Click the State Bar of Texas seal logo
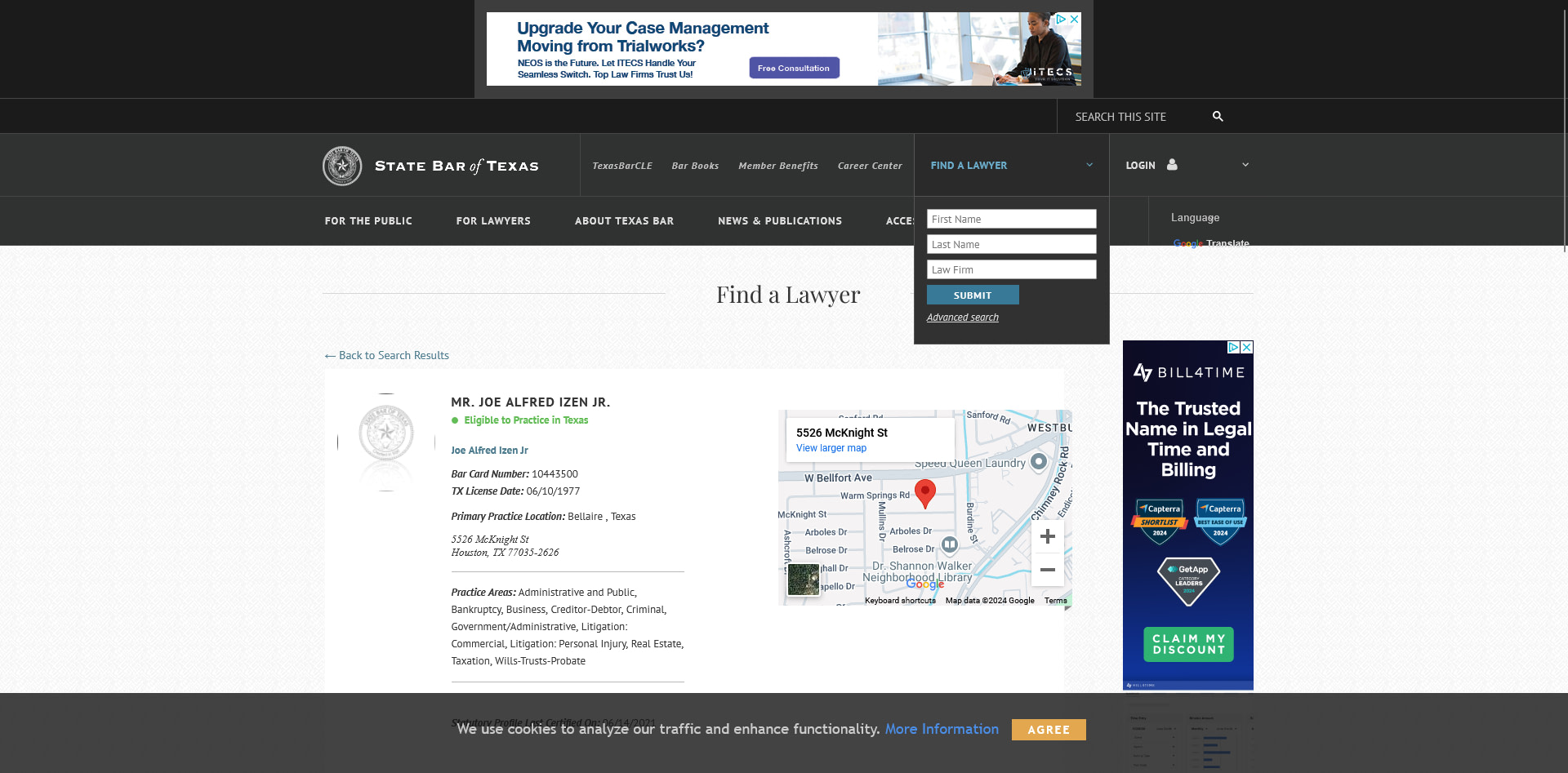The width and height of the screenshot is (1568, 773). [342, 166]
